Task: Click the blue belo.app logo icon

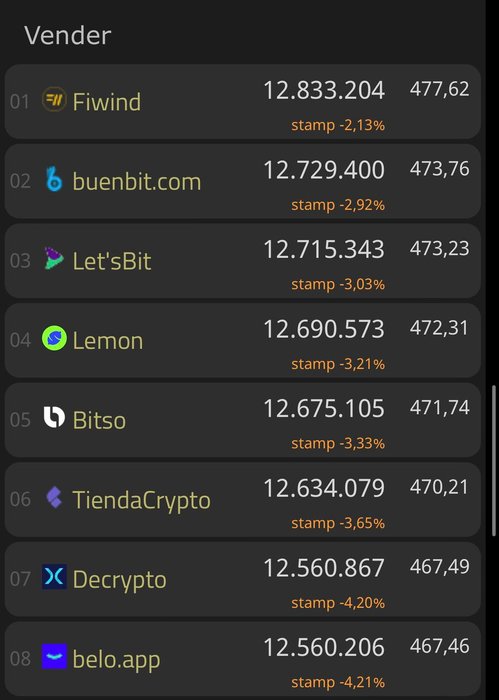Action: point(54,656)
